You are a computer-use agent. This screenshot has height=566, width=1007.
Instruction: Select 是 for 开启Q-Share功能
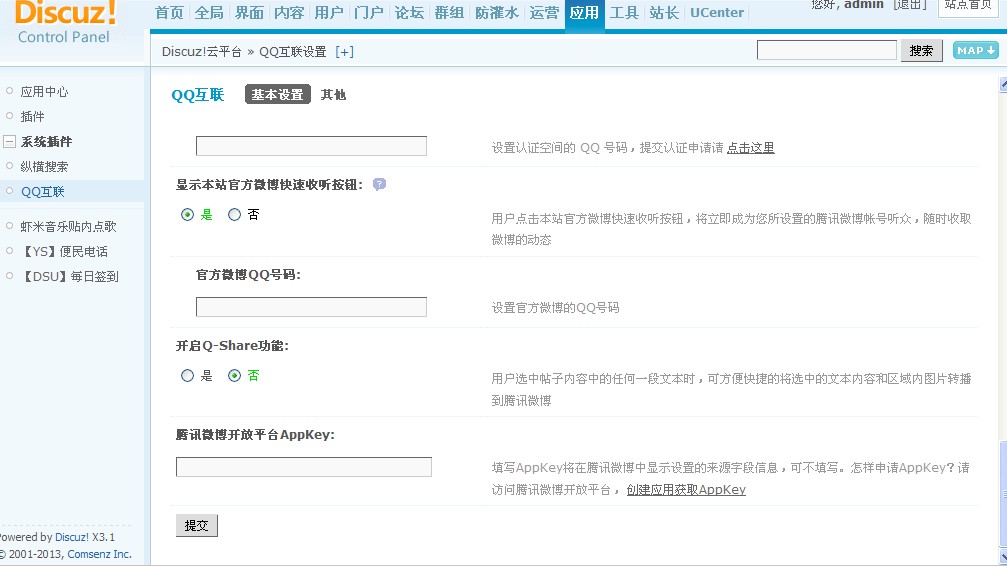point(187,375)
